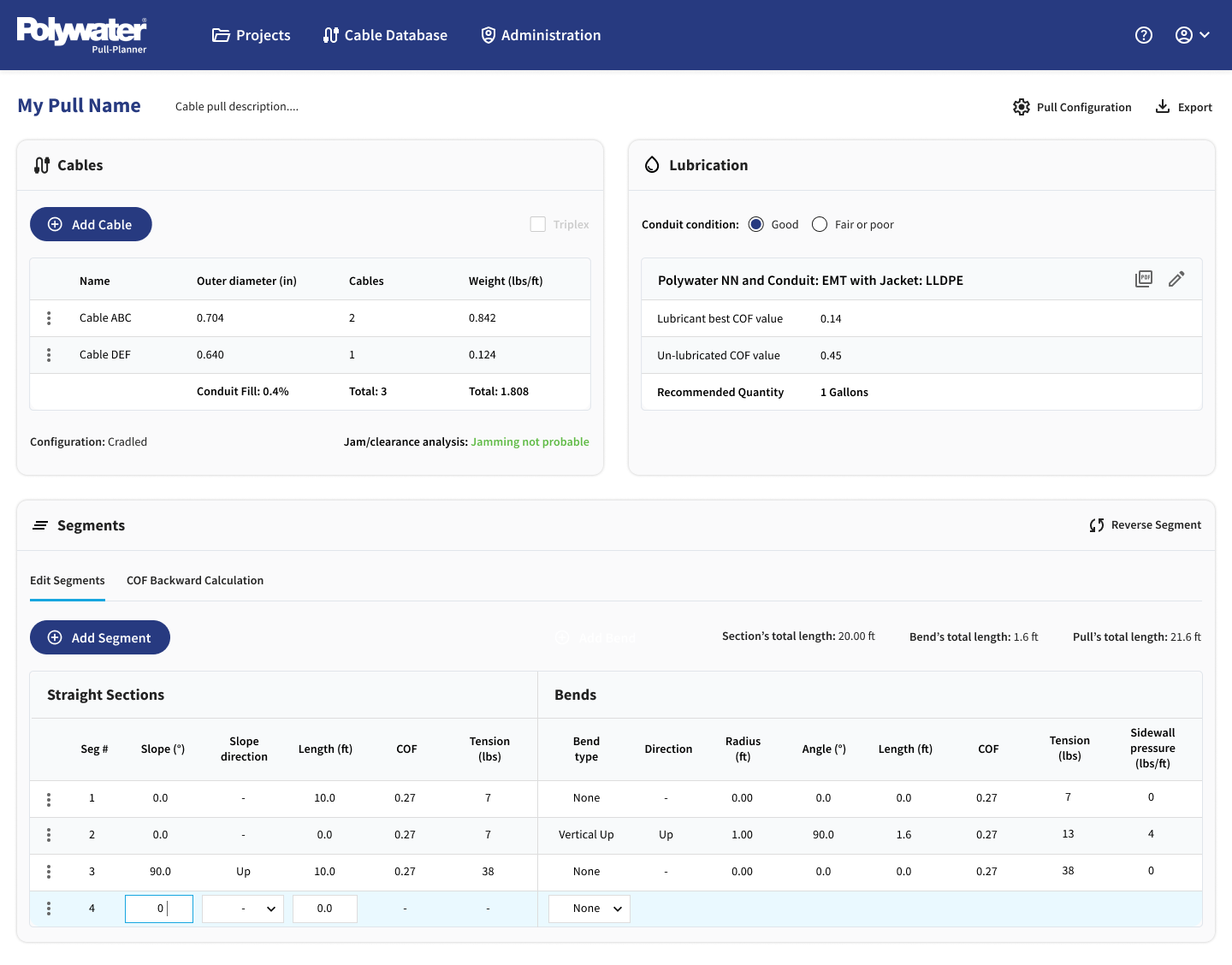Switch to COF Backward Calculation tab
This screenshot has height=965, width=1232.
(x=195, y=580)
